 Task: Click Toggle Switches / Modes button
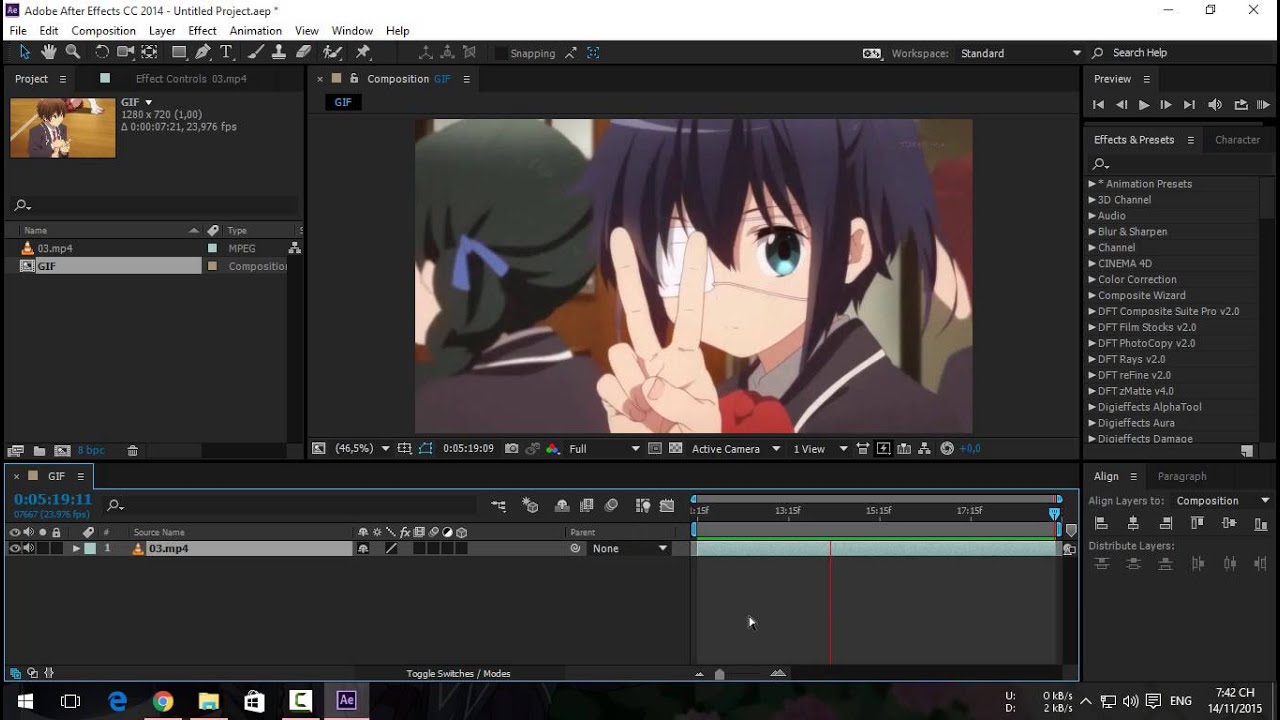click(x=458, y=674)
